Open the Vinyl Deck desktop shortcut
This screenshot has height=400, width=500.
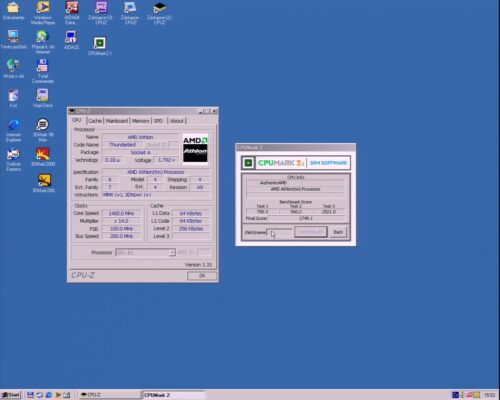[43, 98]
